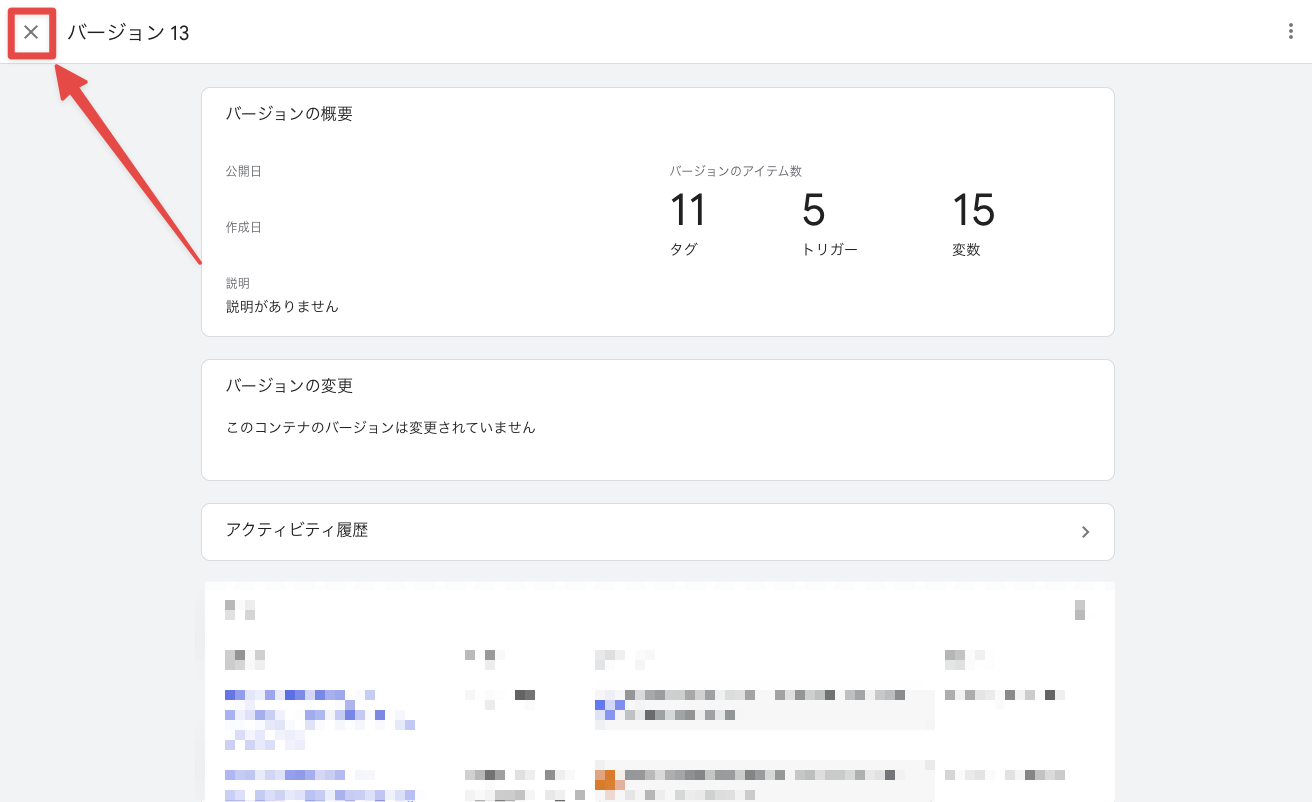The image size is (1312, 802).
Task: Select the trigger count number 5
Action: [x=813, y=211]
